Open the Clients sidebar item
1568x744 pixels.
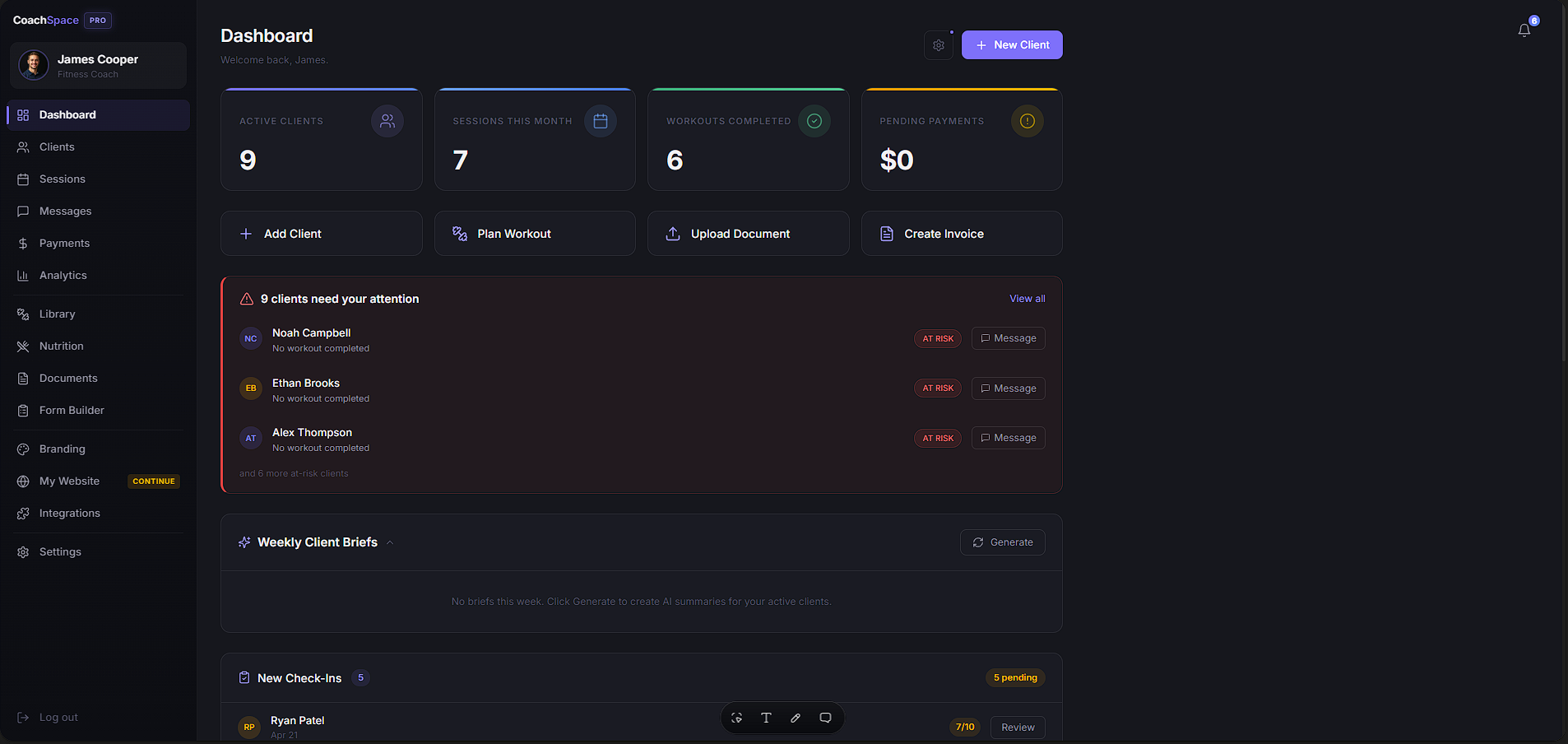point(98,147)
